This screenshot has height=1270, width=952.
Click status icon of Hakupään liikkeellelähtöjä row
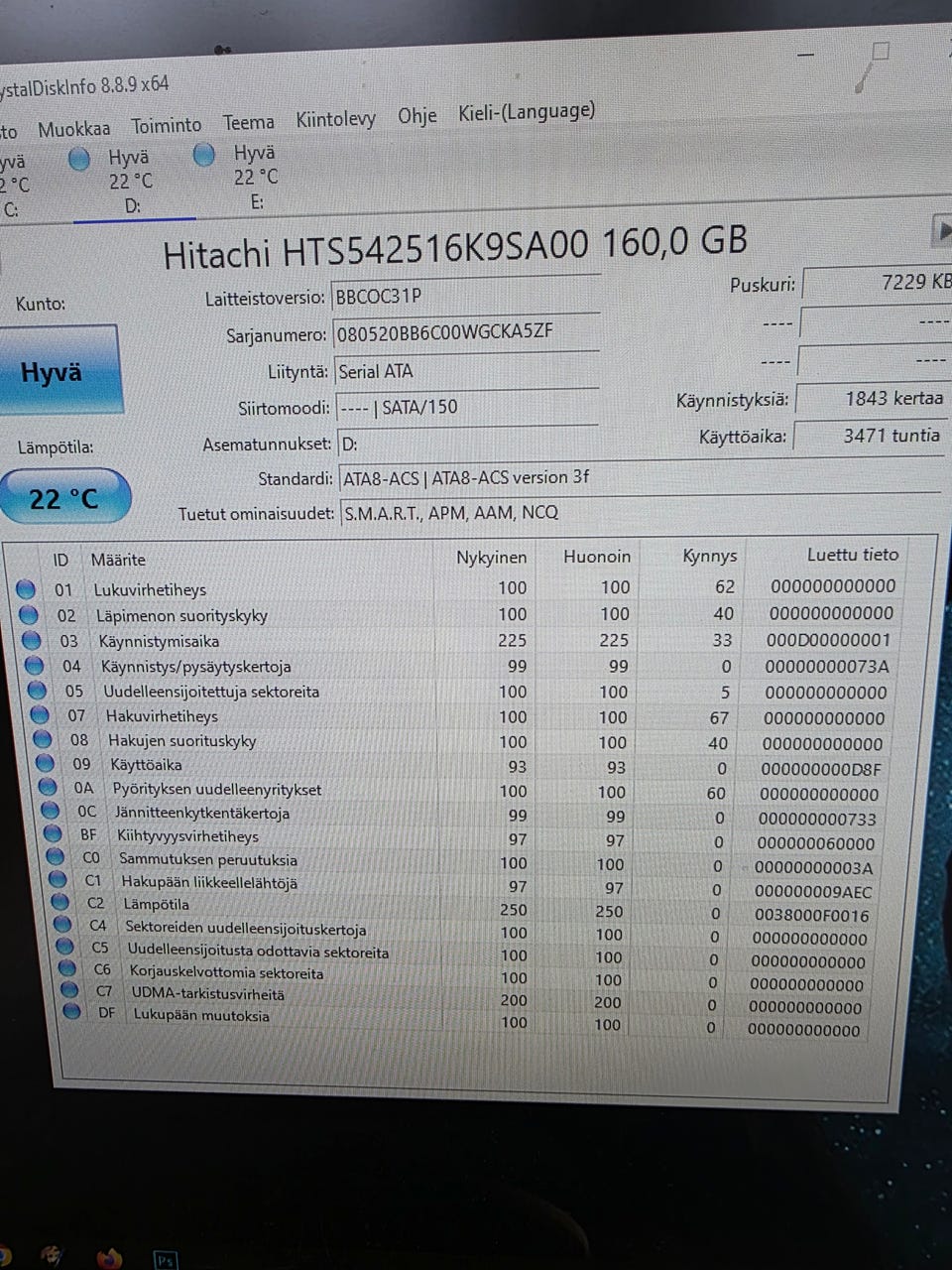click(58, 880)
